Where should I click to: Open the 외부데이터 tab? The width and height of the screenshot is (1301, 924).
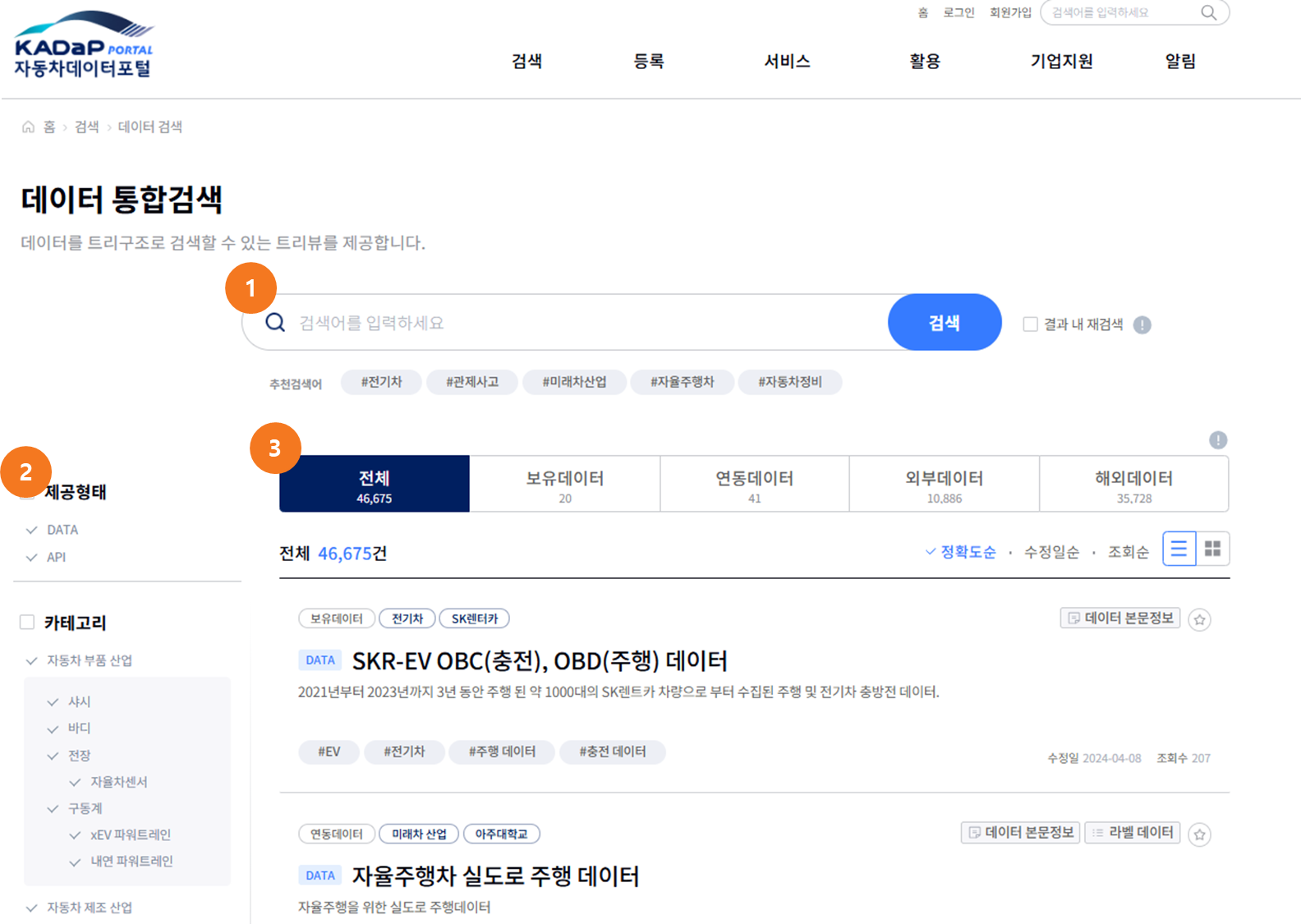pyautogui.click(x=944, y=485)
